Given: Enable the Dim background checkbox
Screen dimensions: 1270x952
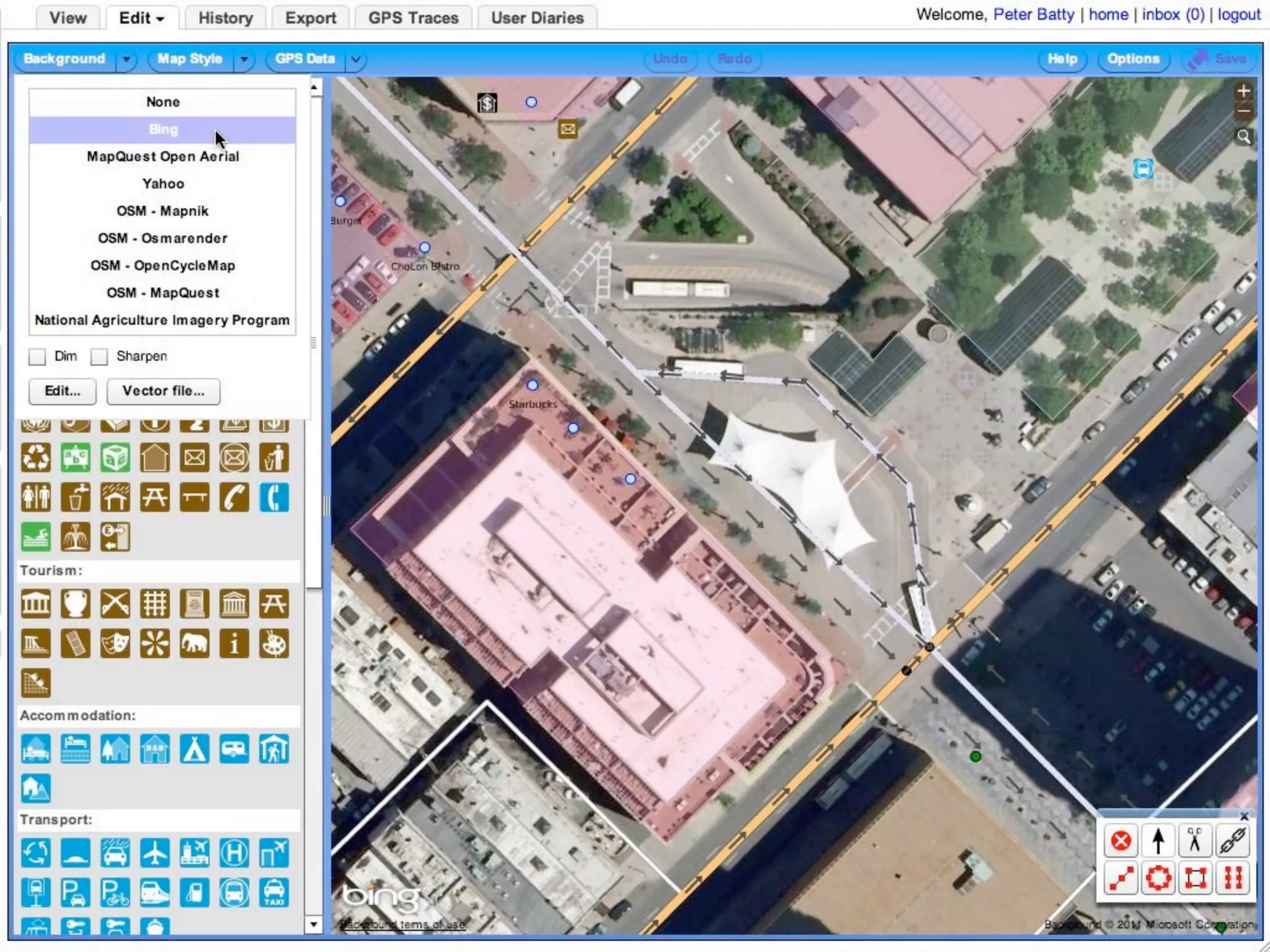Looking at the screenshot, I should click(x=38, y=356).
